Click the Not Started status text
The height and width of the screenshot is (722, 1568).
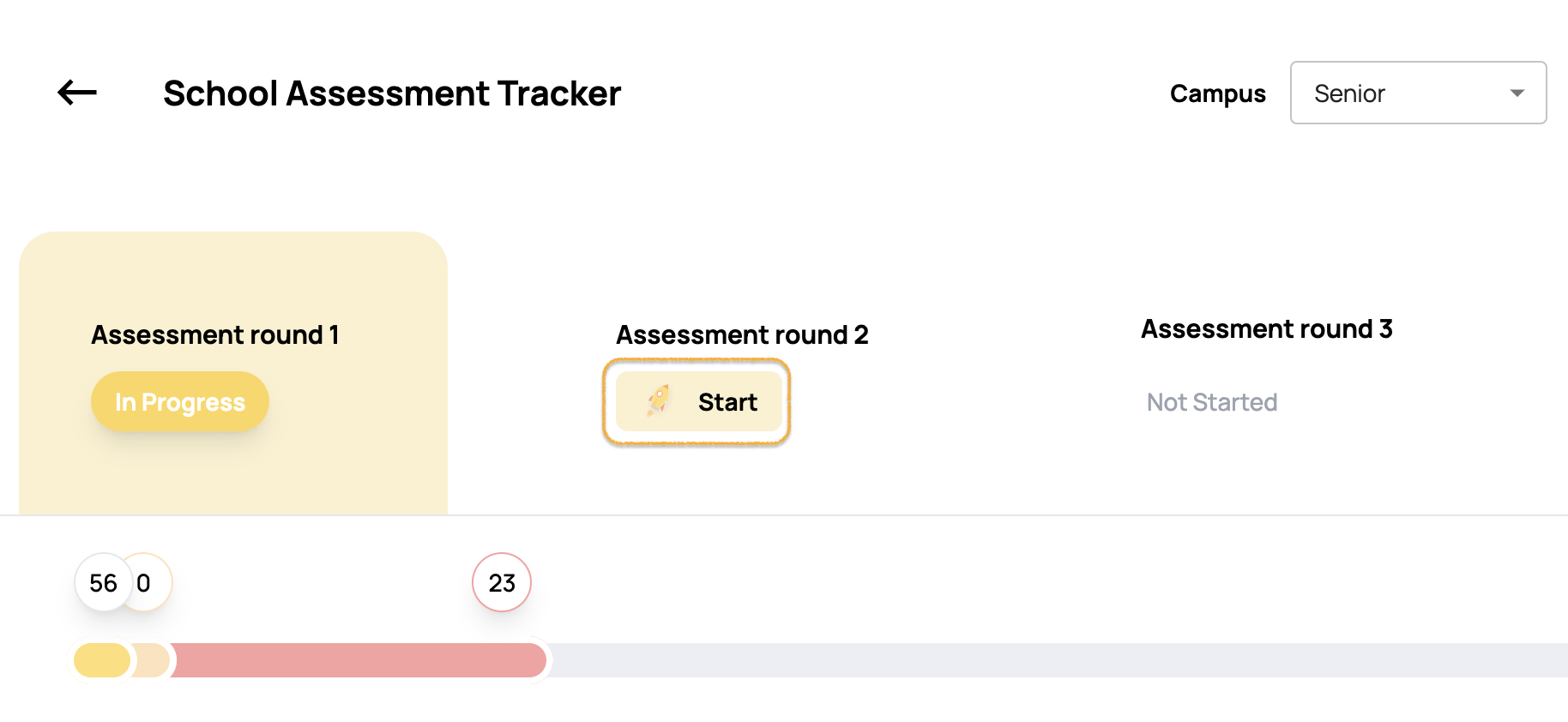coord(1212,402)
